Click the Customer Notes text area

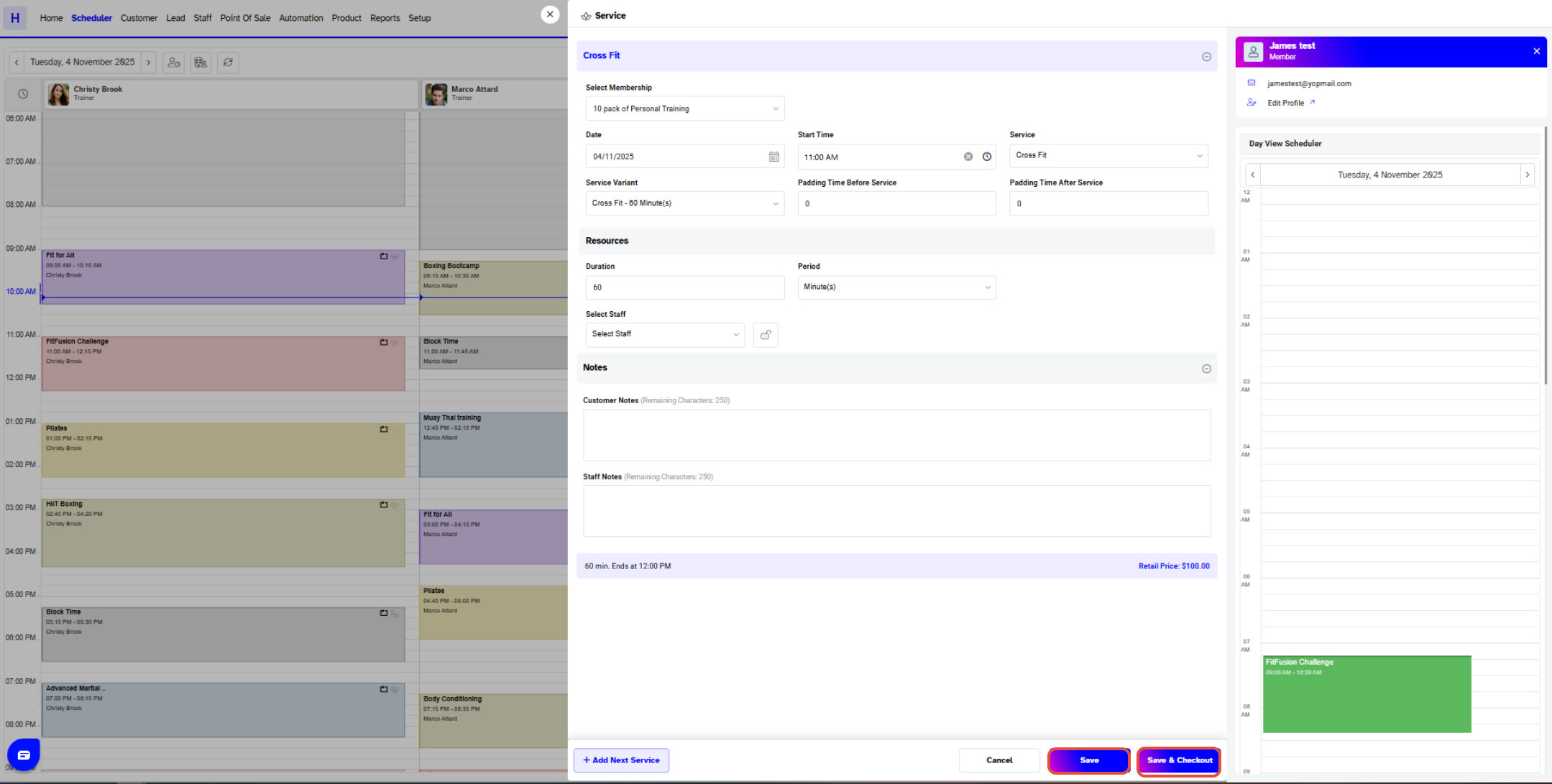[896, 435]
